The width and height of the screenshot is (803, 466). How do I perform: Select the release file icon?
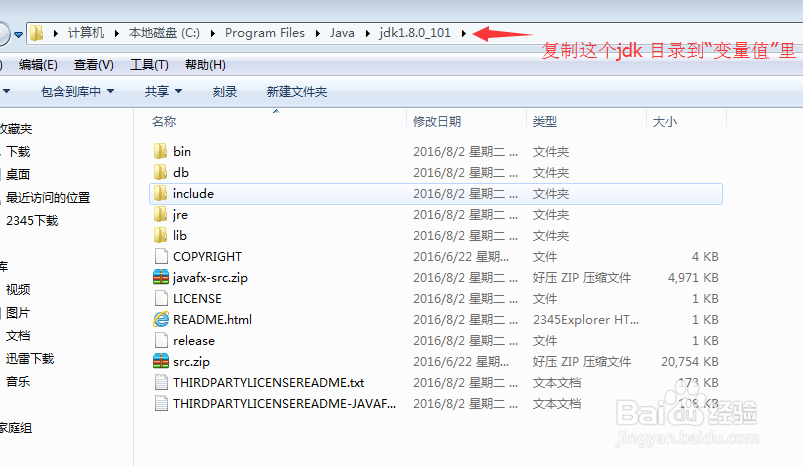click(x=161, y=340)
